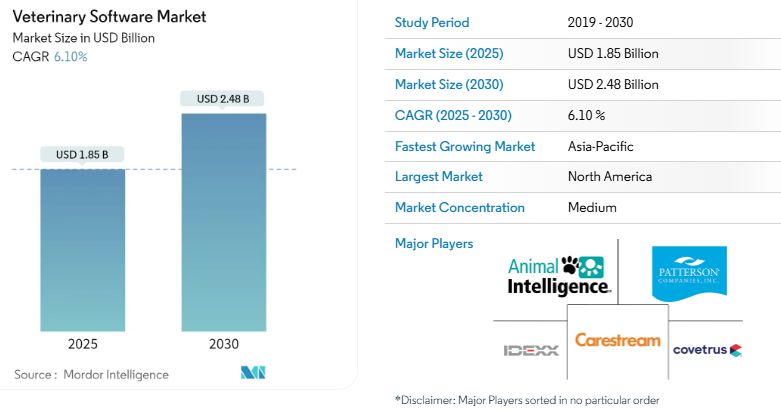The width and height of the screenshot is (781, 420).
Task: Select the Carestream logo
Action: pyautogui.click(x=617, y=341)
